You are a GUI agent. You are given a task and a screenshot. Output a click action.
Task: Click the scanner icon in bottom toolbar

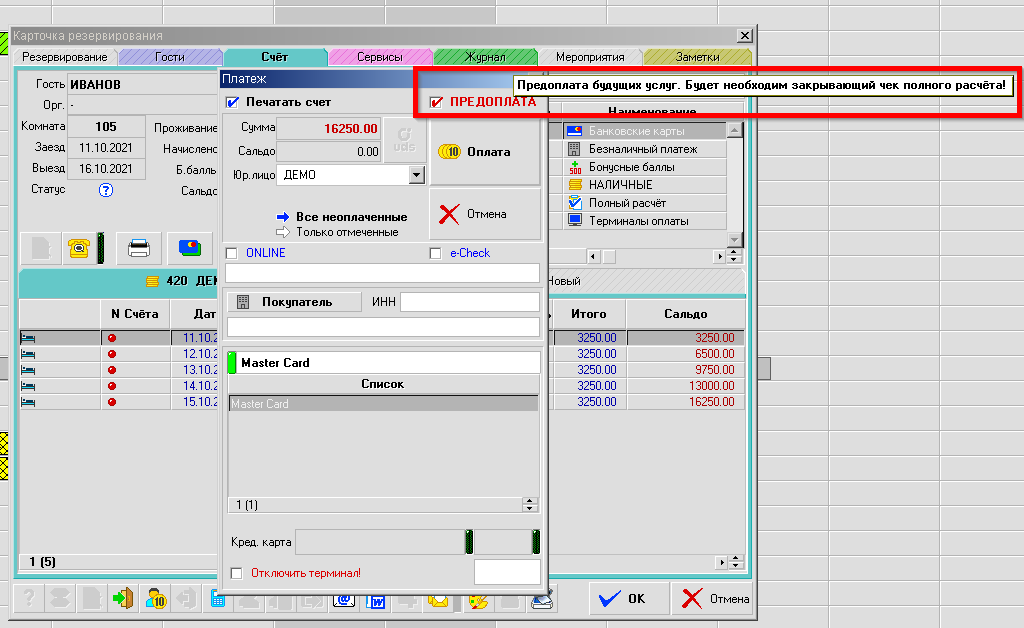pos(543,599)
